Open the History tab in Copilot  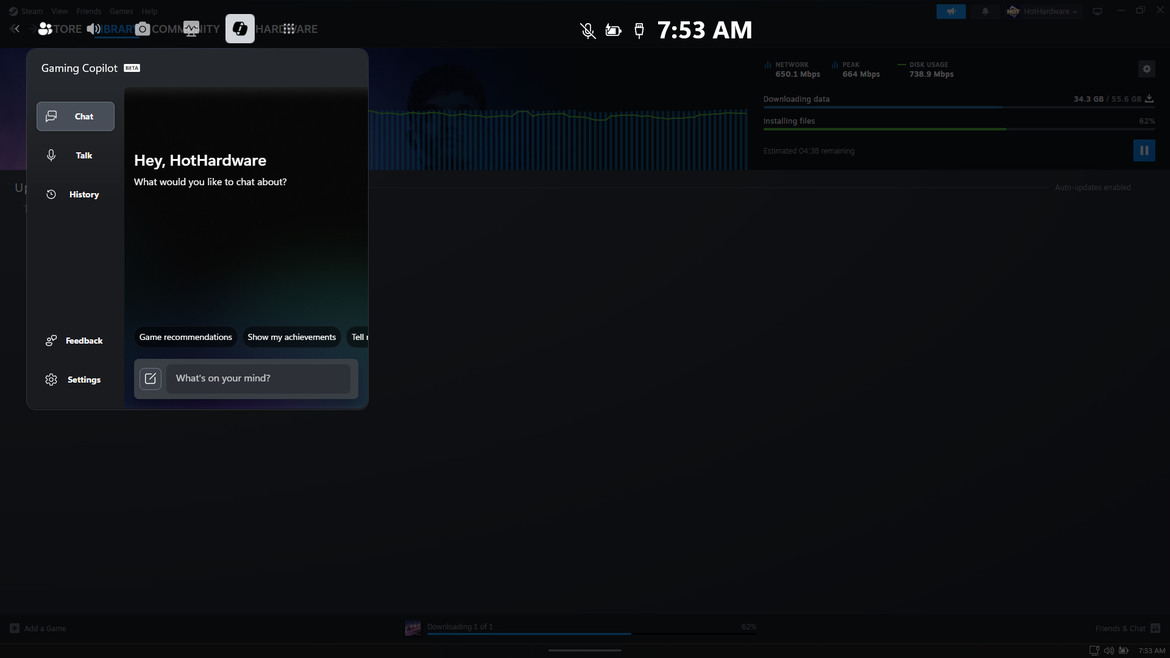click(75, 195)
